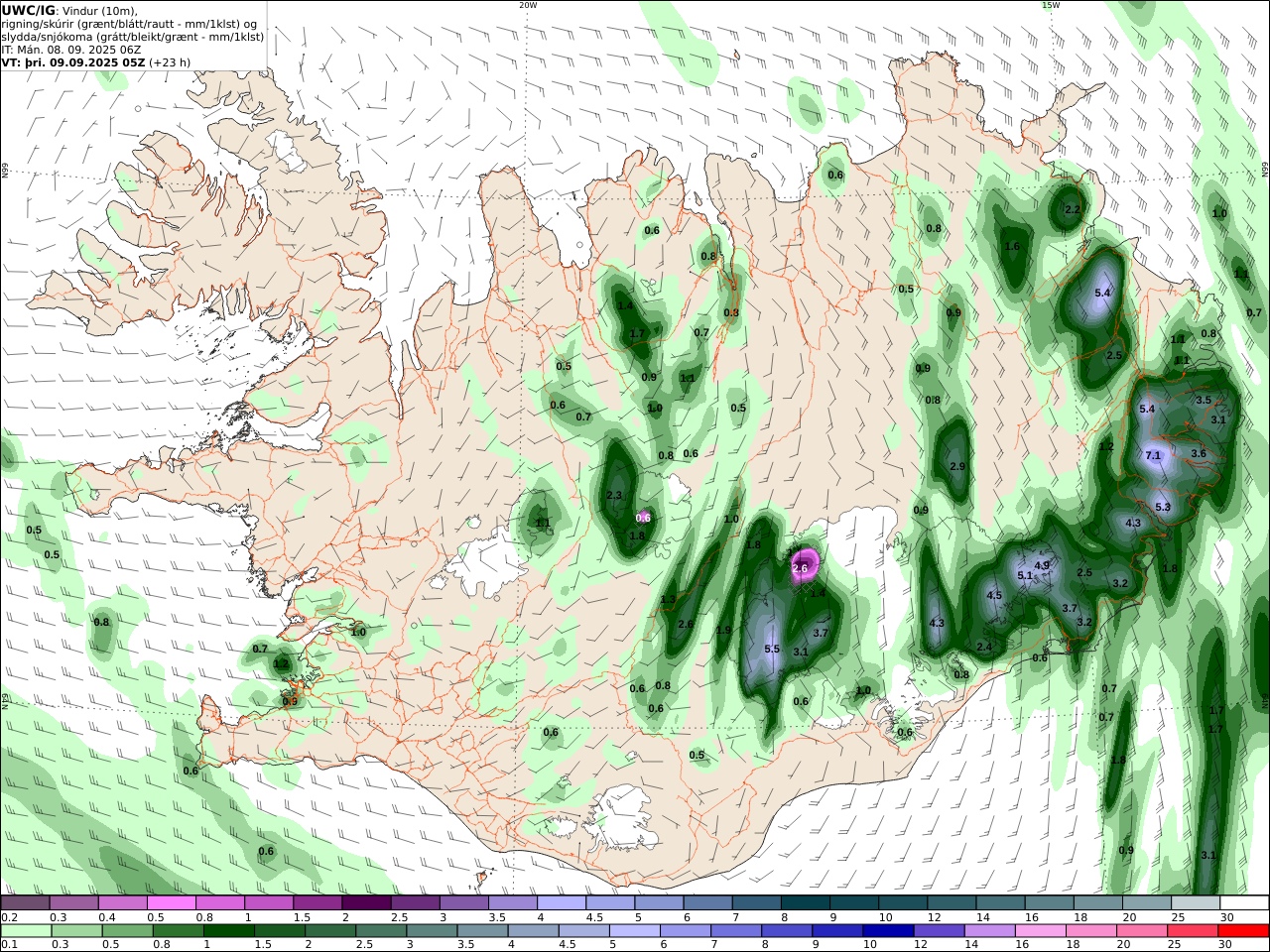
Task: Click the 4.5 precipitation value
Action: click(994, 596)
